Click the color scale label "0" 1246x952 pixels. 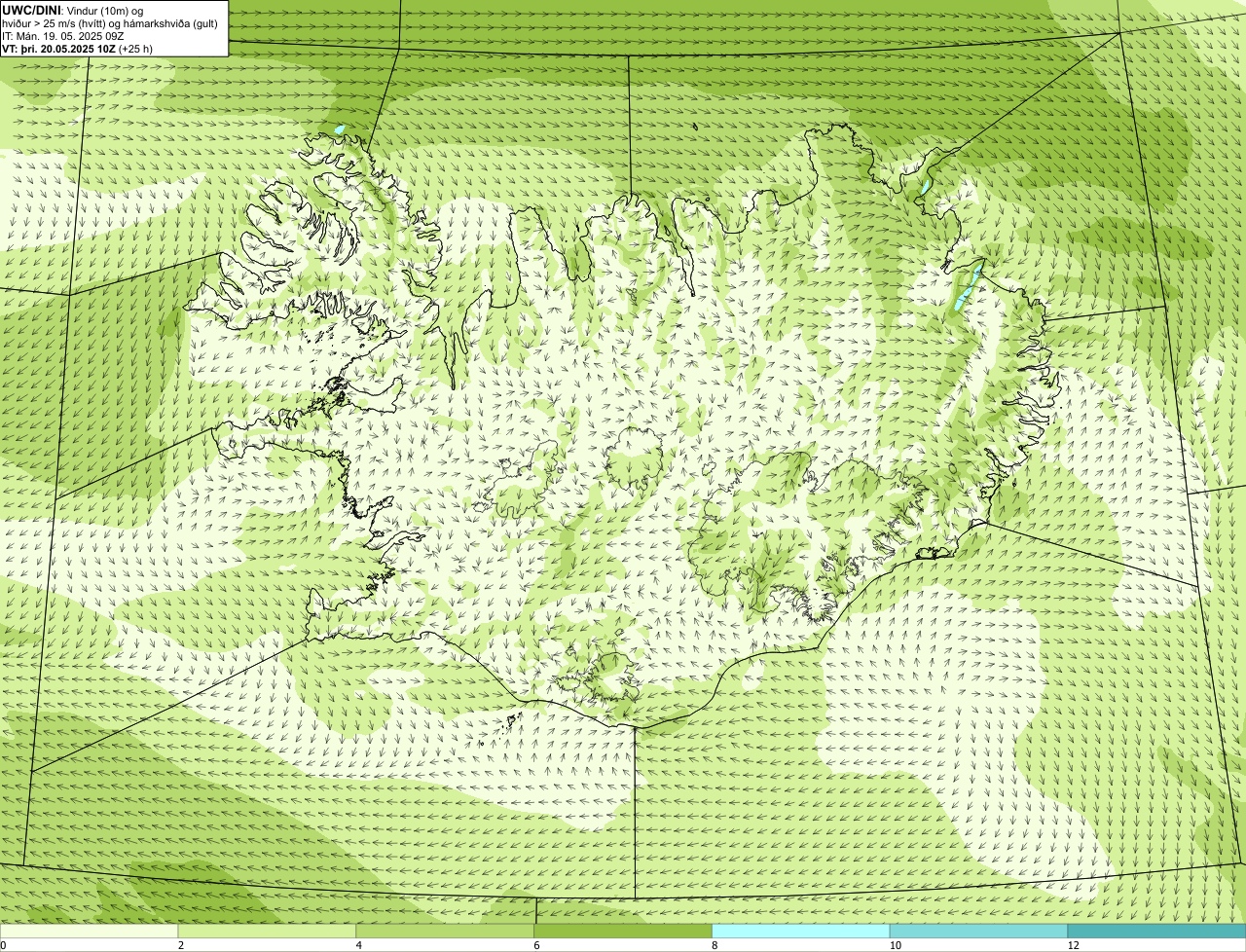(x=3, y=945)
